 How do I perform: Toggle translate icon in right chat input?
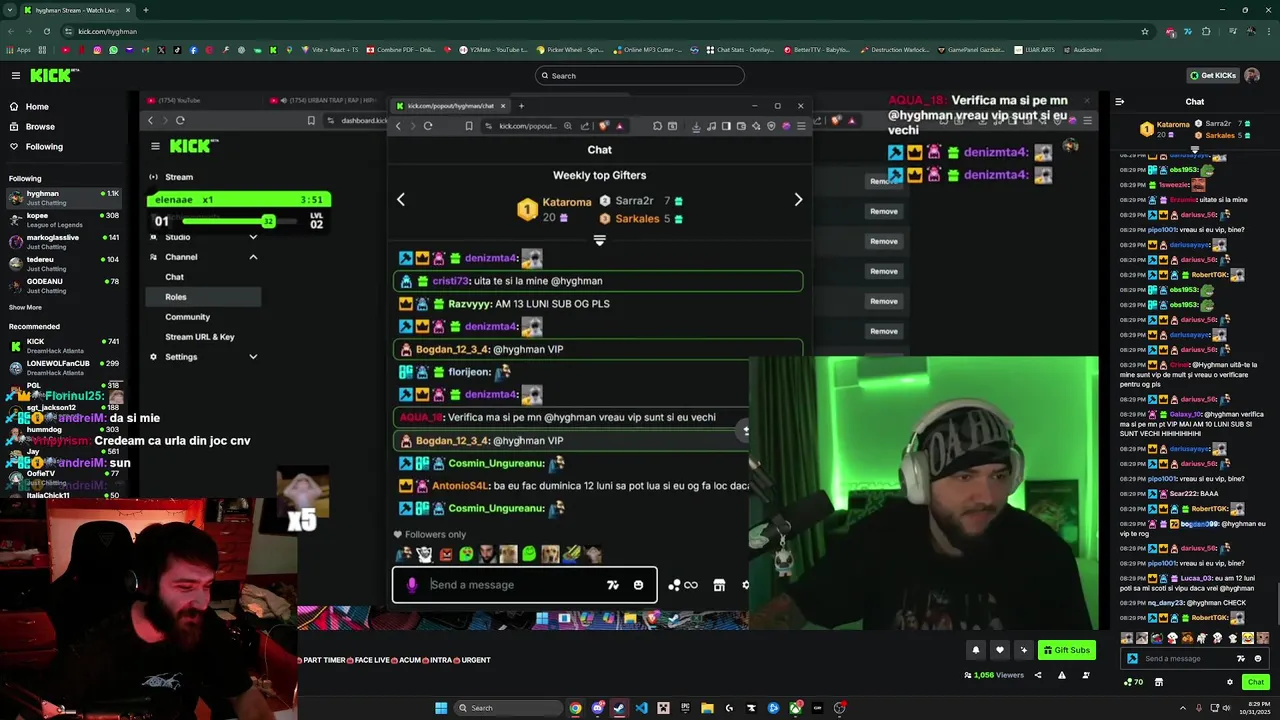[1241, 658]
